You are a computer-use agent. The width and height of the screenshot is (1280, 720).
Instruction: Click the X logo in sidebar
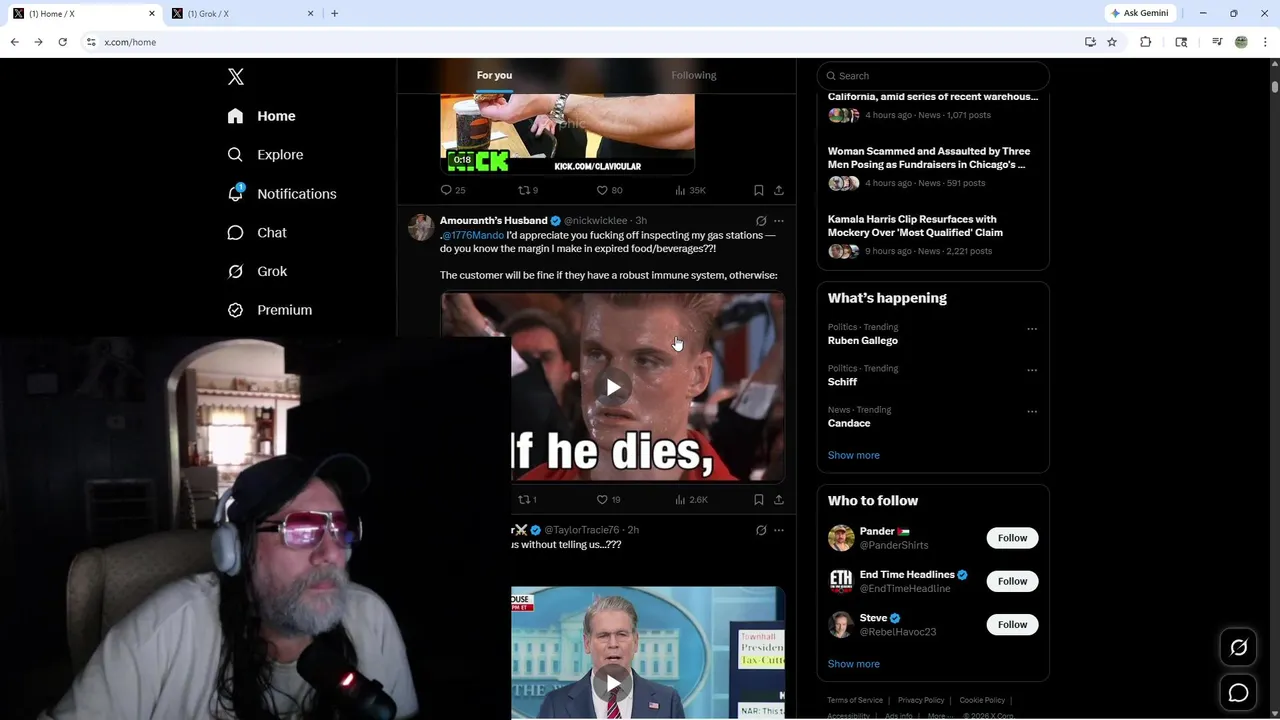pyautogui.click(x=235, y=77)
